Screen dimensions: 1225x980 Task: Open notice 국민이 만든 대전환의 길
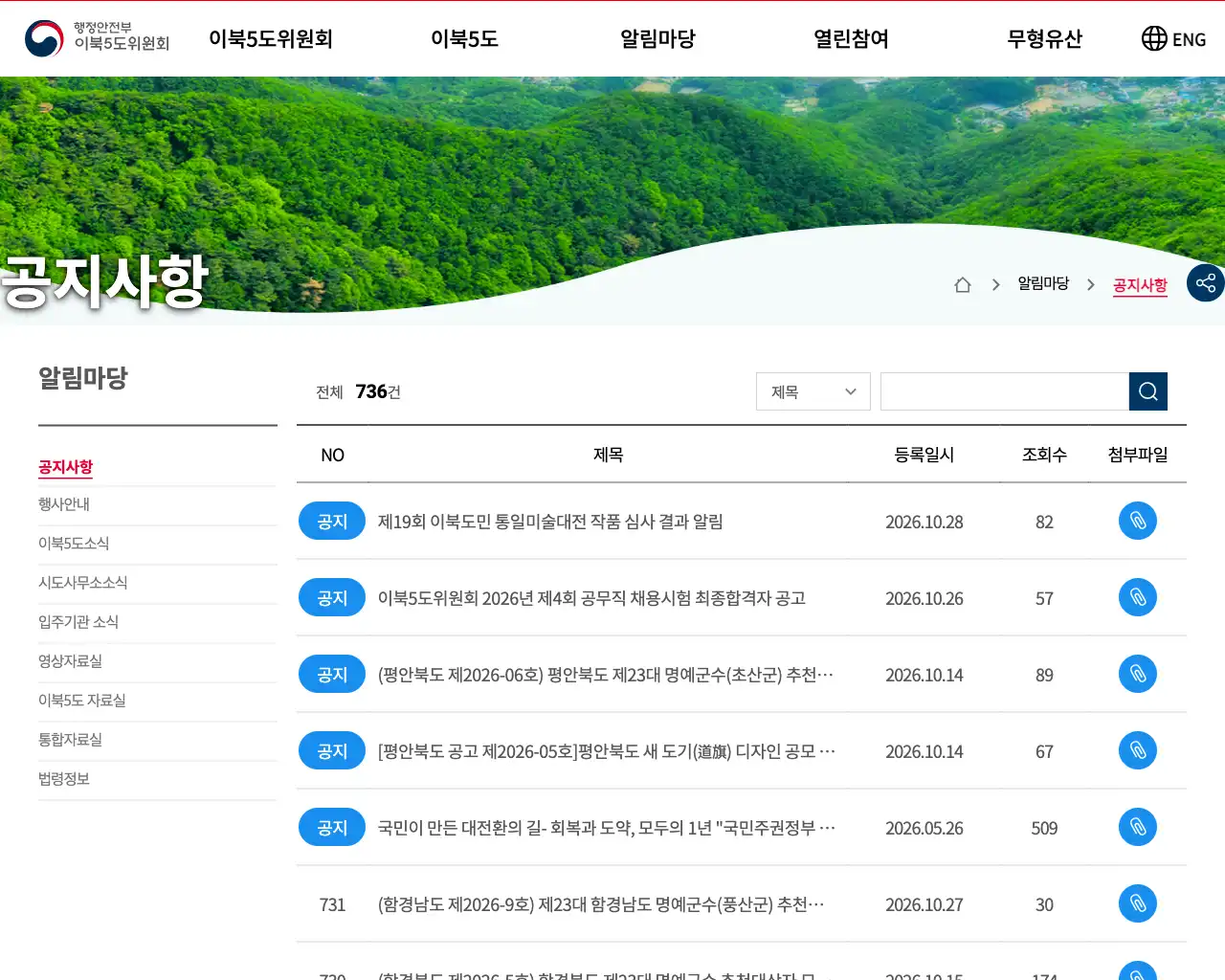(x=607, y=828)
